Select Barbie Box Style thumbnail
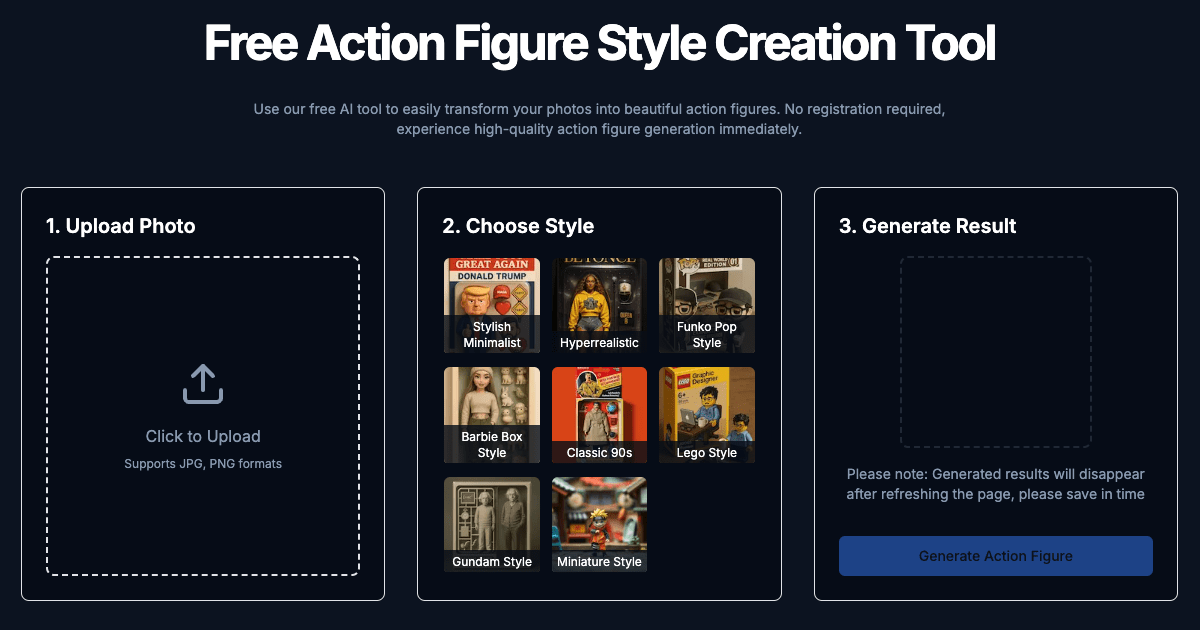Screen dimensions: 1200x630 click(x=492, y=415)
